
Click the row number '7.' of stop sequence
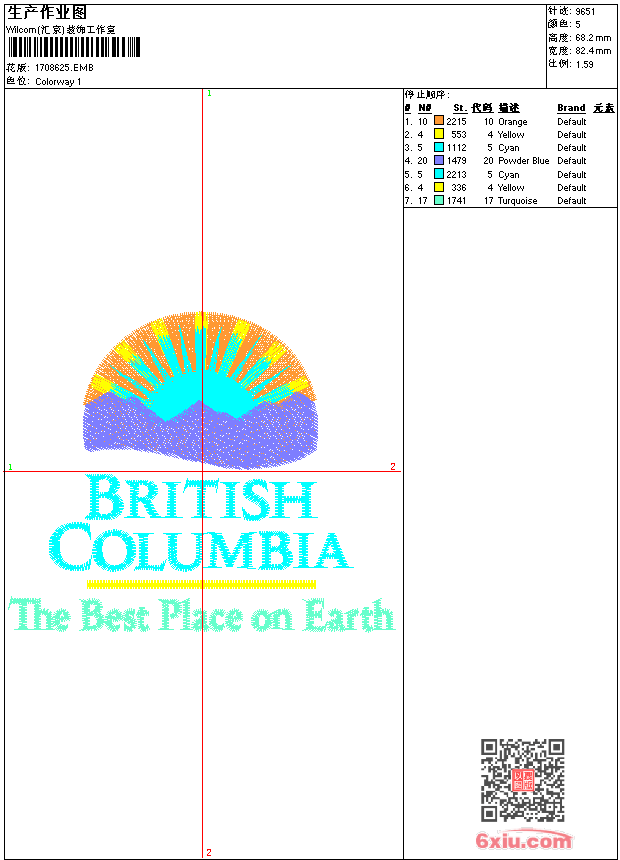[409, 201]
